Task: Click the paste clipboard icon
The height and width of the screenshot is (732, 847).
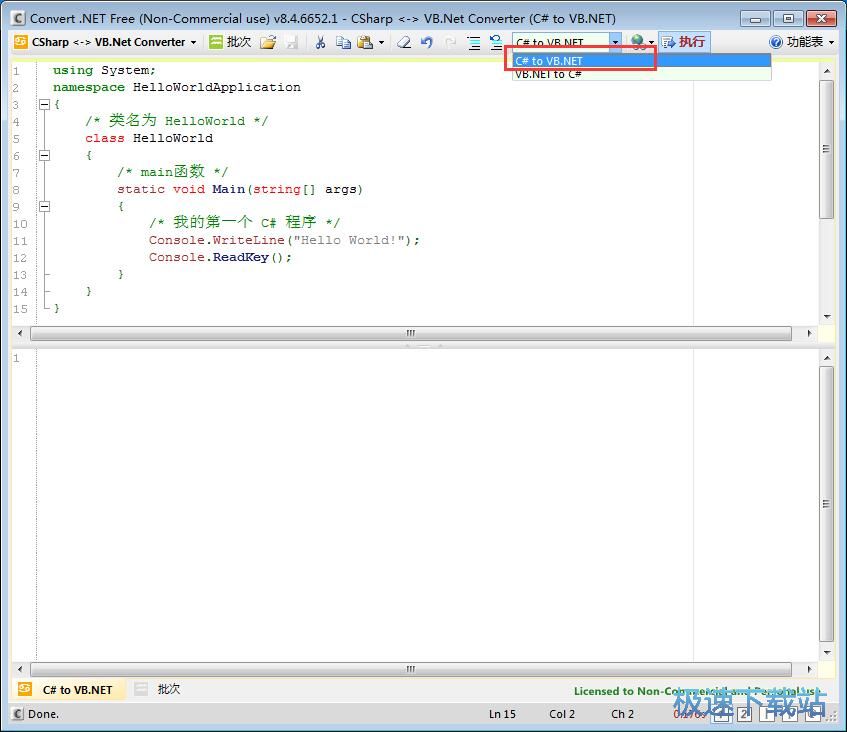Action: (x=365, y=42)
